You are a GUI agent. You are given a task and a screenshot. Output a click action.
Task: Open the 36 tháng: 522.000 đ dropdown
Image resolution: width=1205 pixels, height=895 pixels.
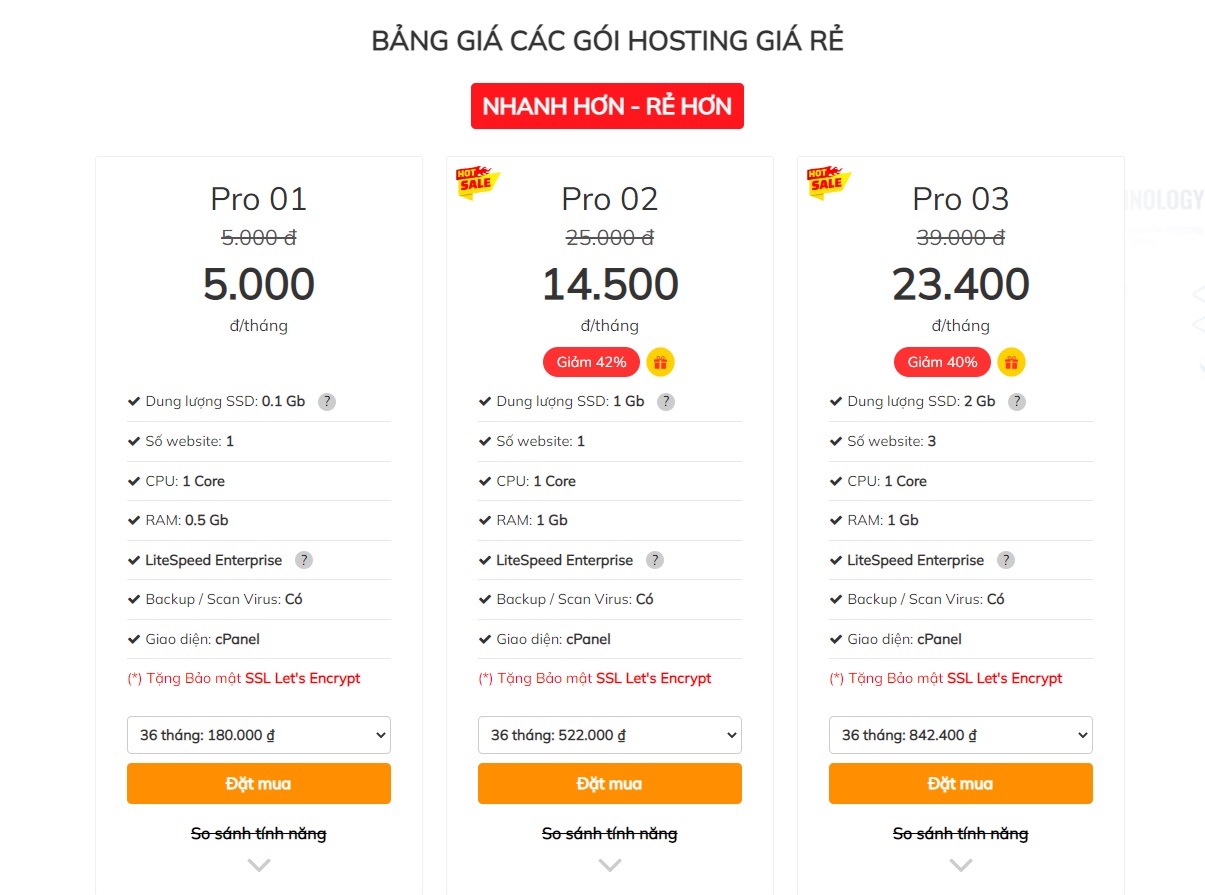(610, 735)
